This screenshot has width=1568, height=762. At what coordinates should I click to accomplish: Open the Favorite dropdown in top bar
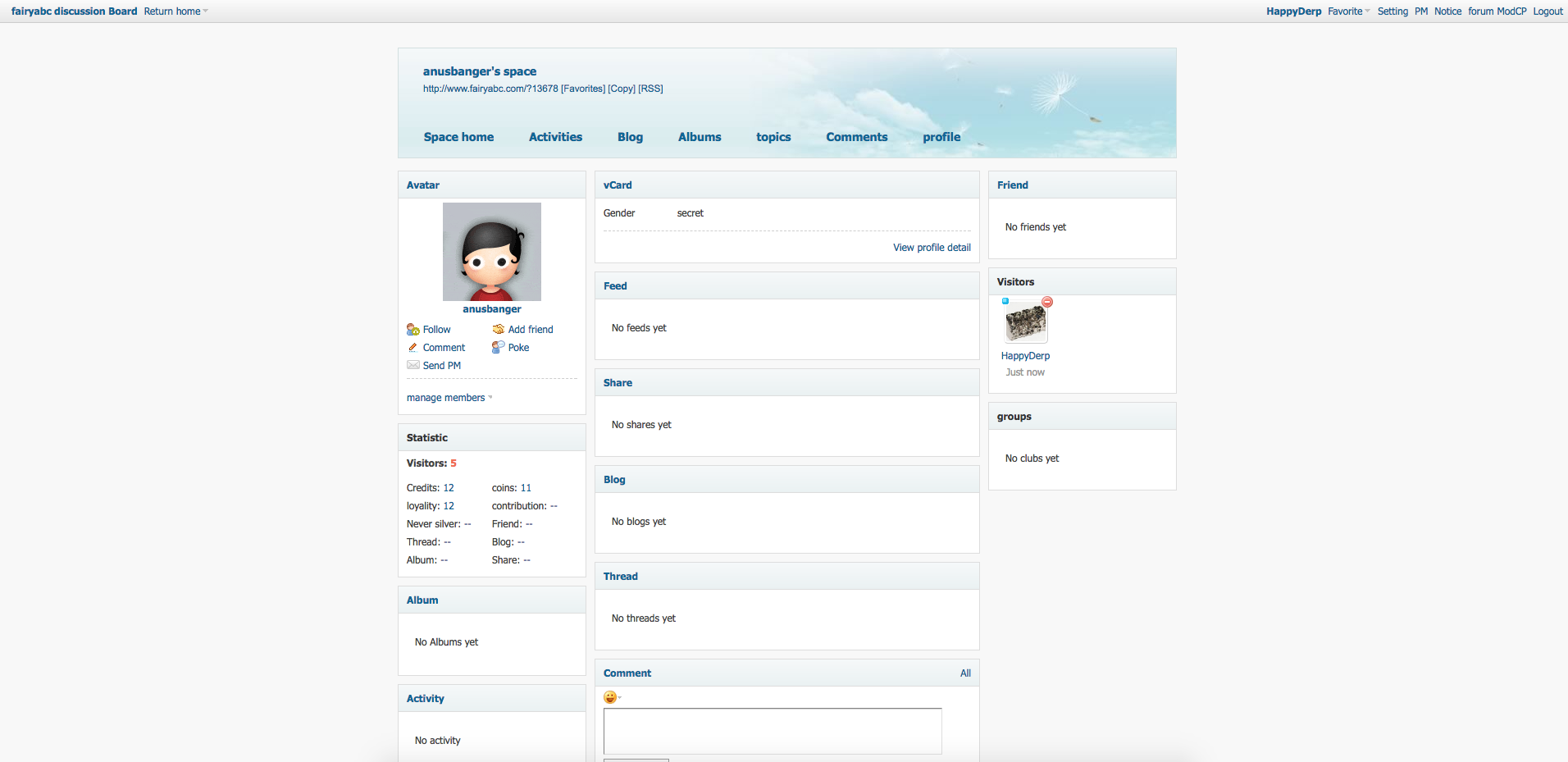click(1348, 11)
